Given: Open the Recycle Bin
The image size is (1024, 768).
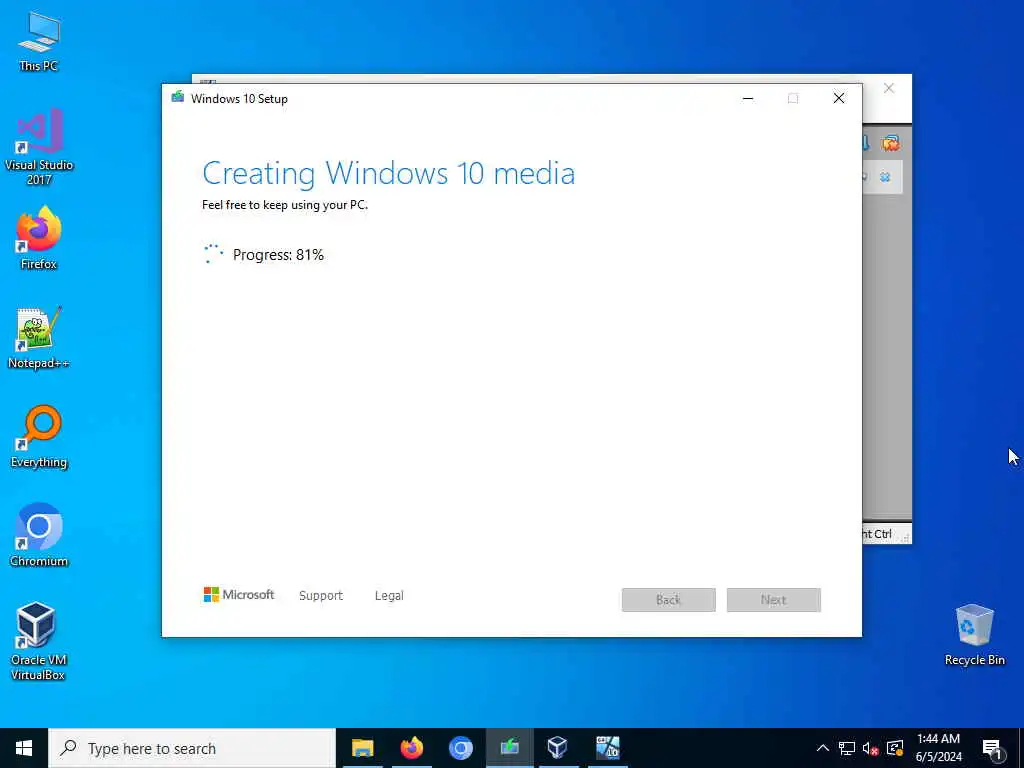Looking at the screenshot, I should (974, 634).
